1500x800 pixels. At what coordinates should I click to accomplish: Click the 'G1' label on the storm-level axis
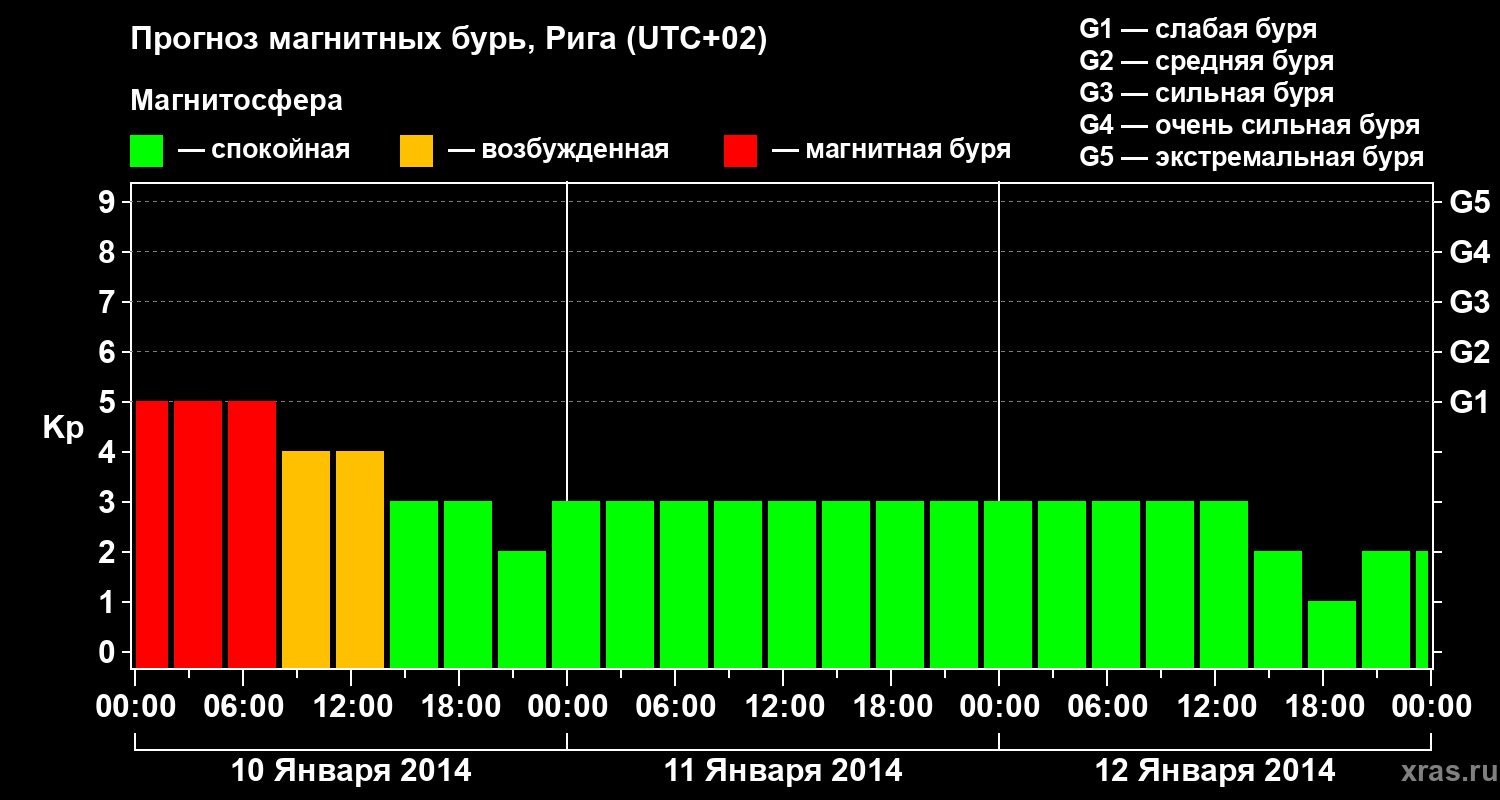point(1469,402)
